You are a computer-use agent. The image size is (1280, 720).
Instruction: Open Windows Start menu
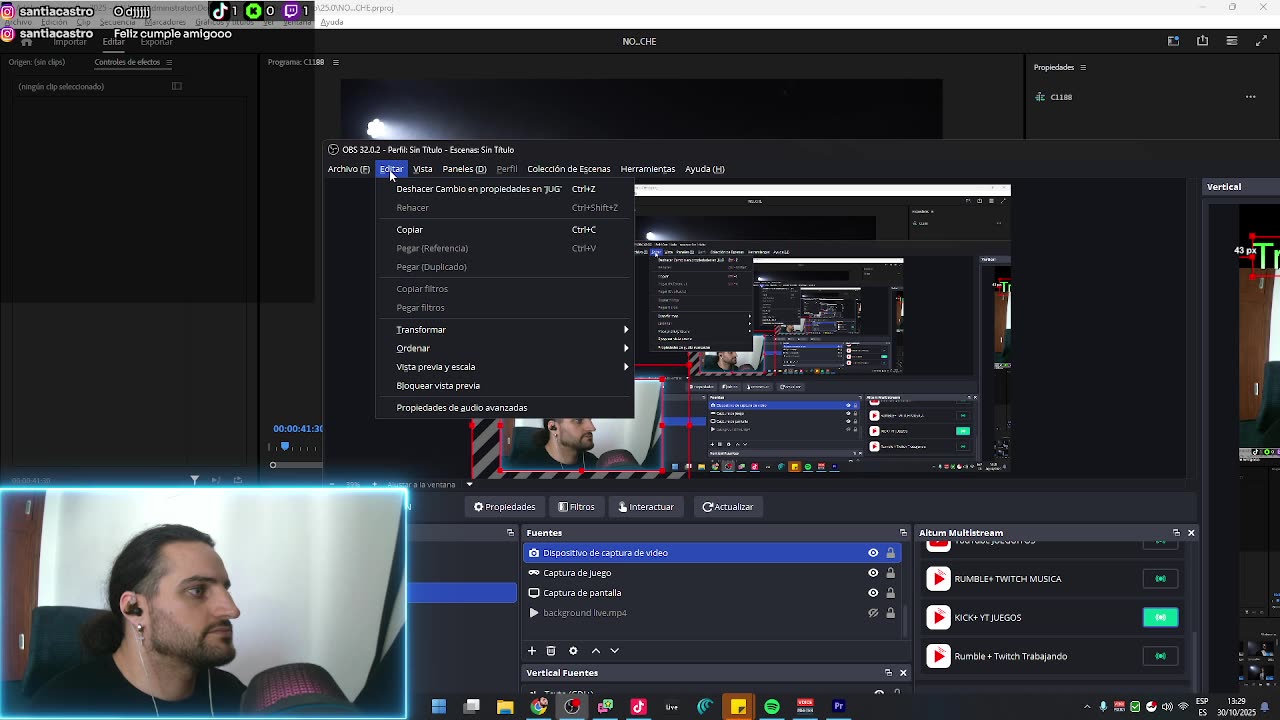pos(438,707)
